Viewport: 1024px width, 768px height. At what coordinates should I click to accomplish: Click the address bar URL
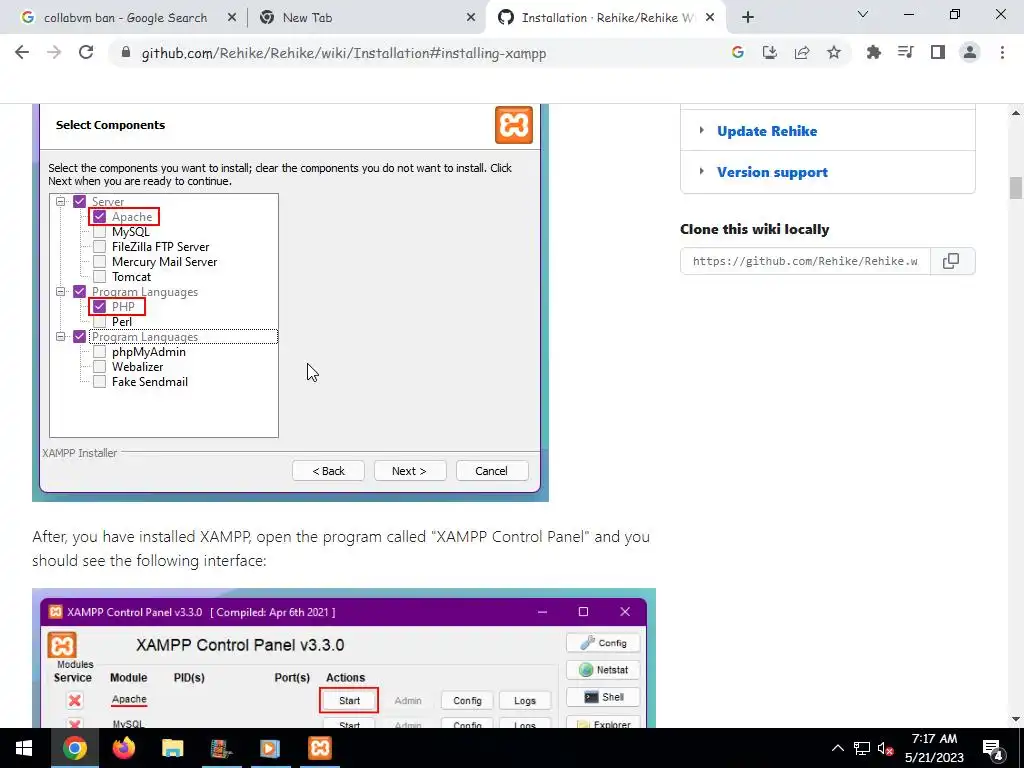coord(344,53)
